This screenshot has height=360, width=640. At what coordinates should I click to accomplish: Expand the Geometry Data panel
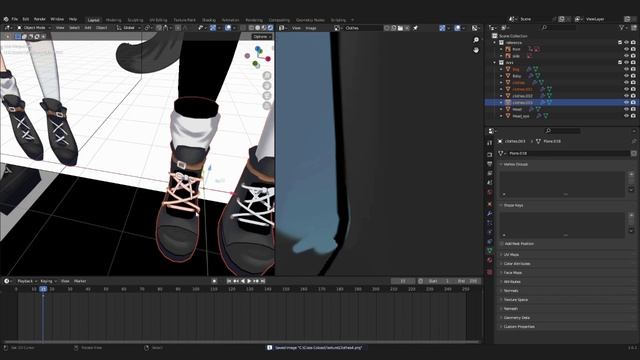(x=501, y=318)
